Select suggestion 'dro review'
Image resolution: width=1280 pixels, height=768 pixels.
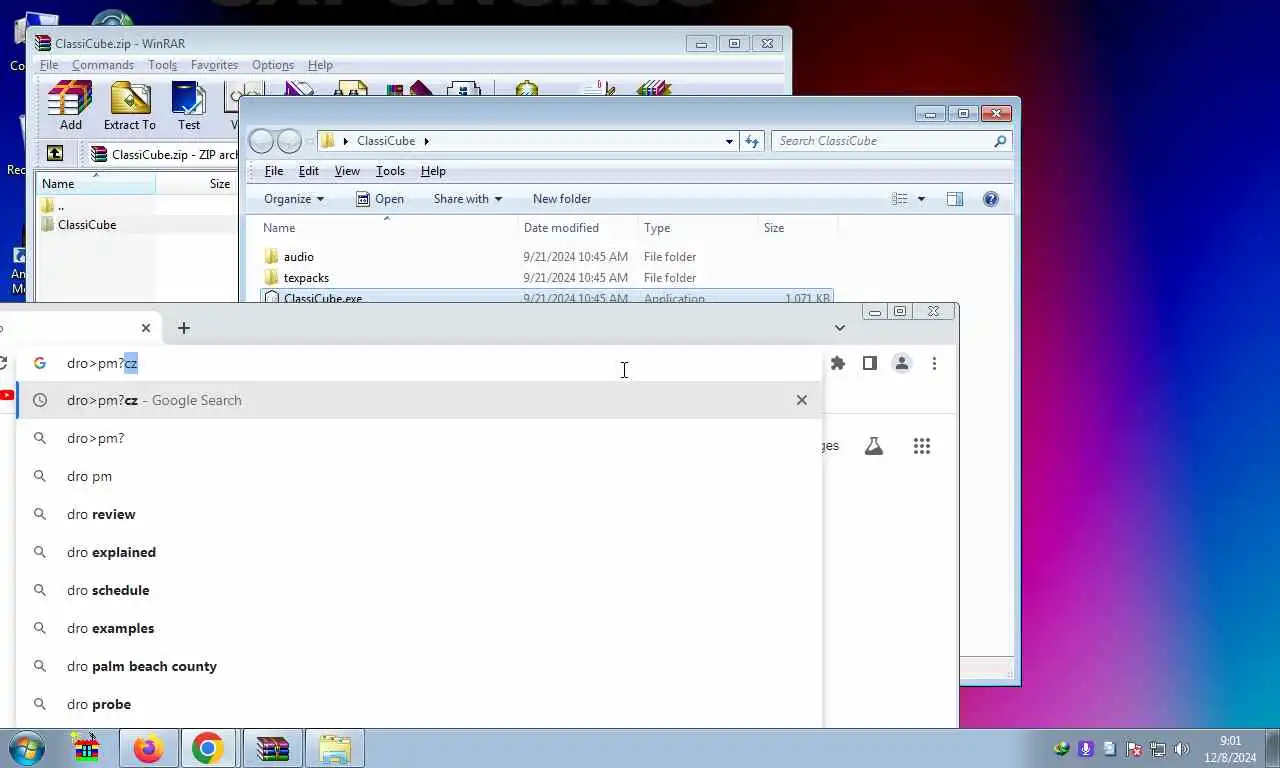(x=419, y=514)
